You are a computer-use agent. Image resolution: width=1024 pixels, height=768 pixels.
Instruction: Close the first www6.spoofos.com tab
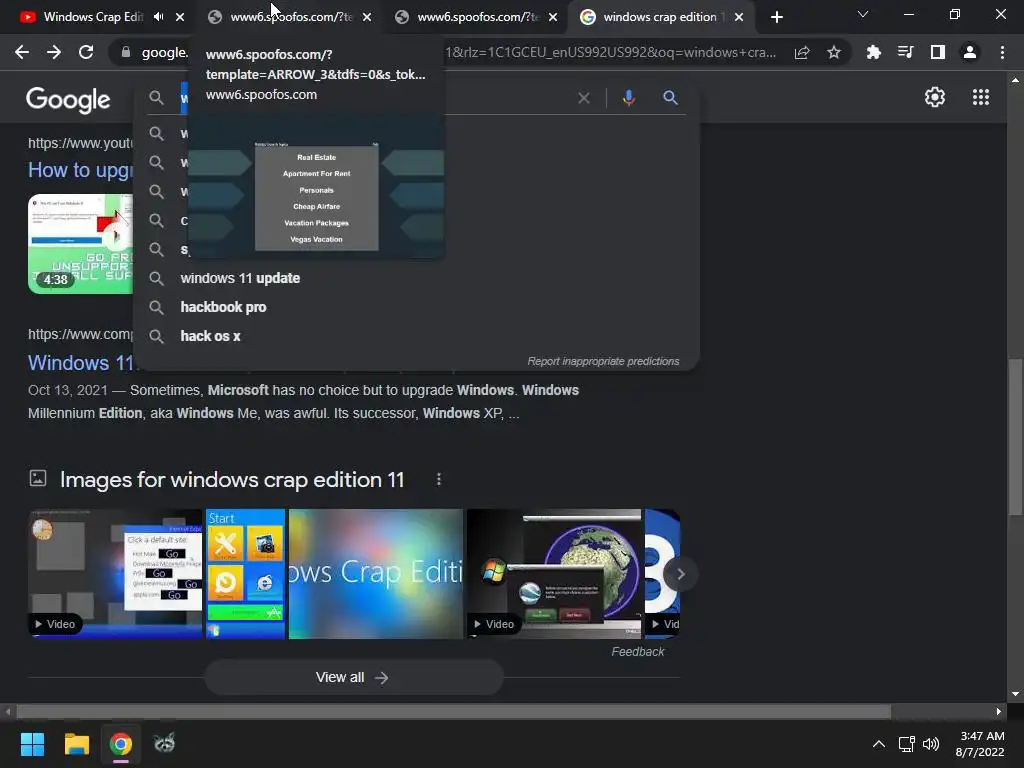pos(367,18)
